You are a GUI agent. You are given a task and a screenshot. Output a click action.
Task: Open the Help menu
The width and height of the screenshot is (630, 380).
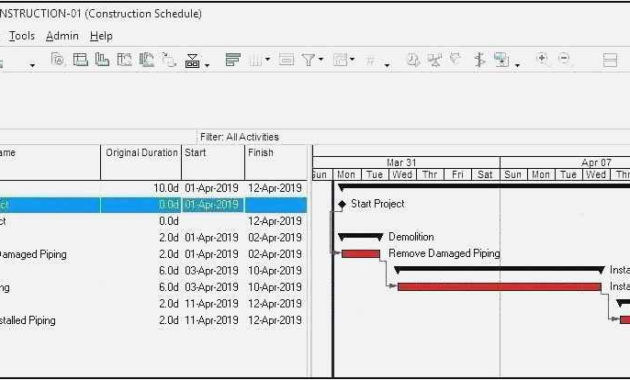101,36
